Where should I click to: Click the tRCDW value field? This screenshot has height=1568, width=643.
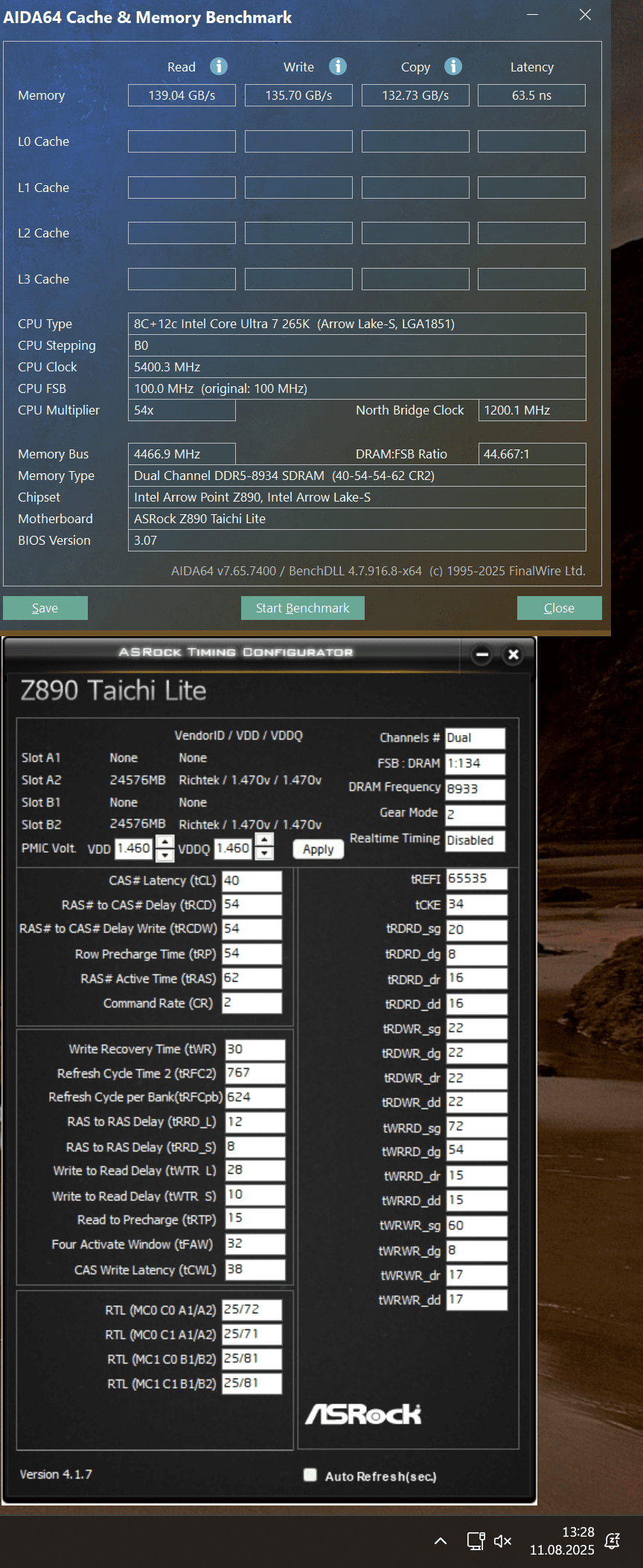252,929
